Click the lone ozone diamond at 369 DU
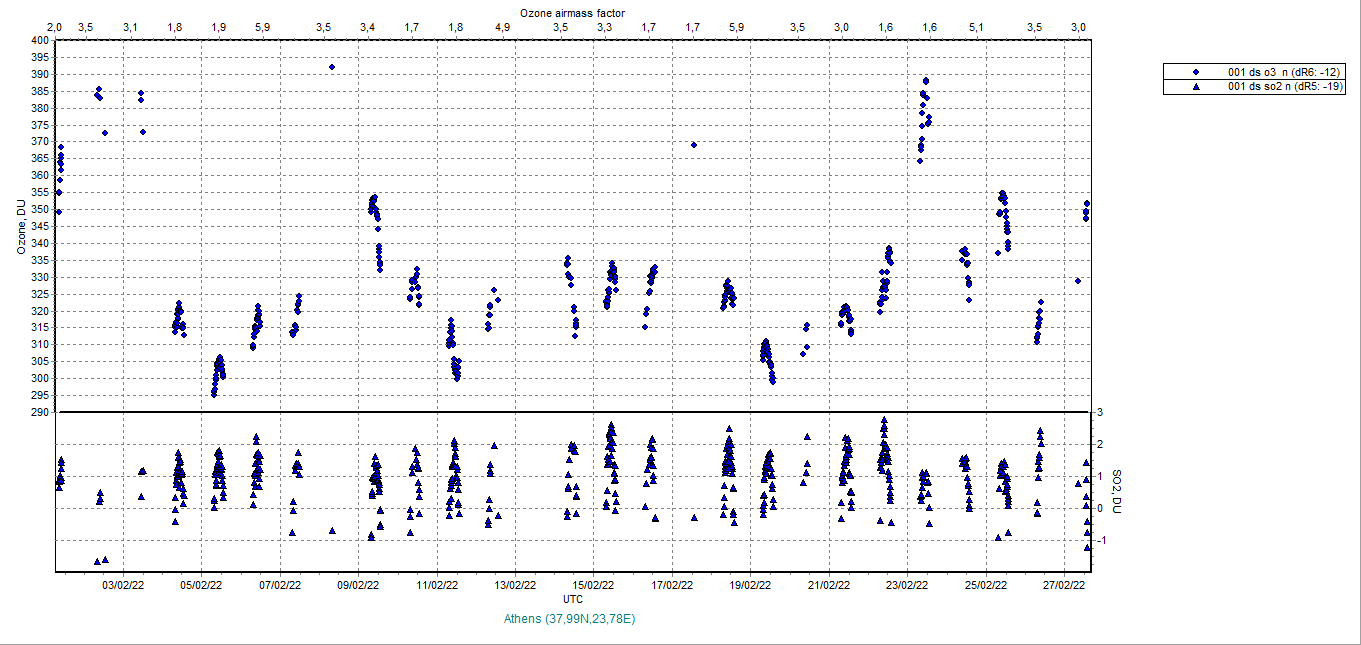 point(694,145)
